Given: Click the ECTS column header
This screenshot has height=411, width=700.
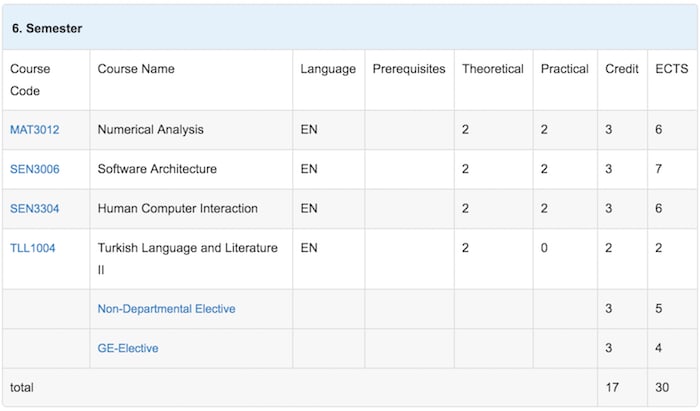Looking at the screenshot, I should tap(670, 69).
